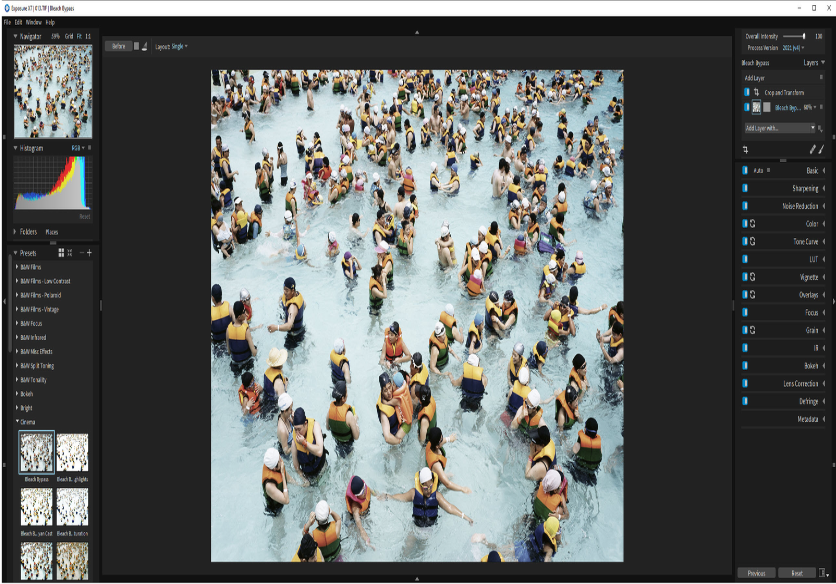Reset the Grain panel icon
This screenshot has width=836, height=584.
click(x=753, y=330)
